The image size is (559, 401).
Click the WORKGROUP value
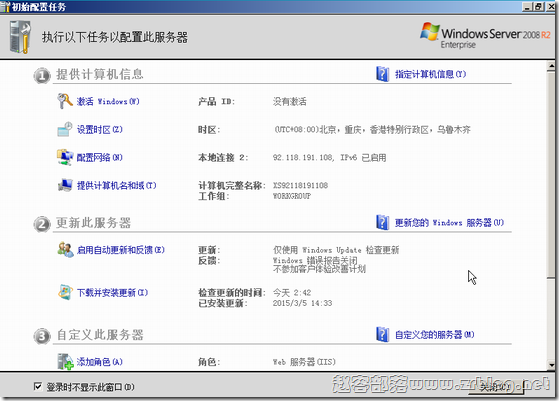292,196
